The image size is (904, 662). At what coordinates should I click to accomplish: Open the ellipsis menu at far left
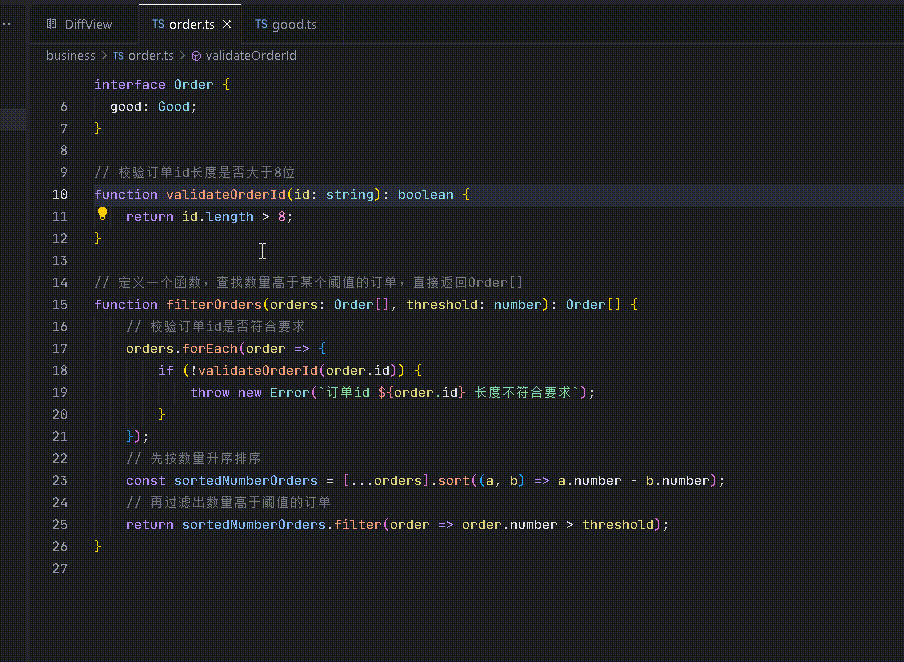pos(6,23)
